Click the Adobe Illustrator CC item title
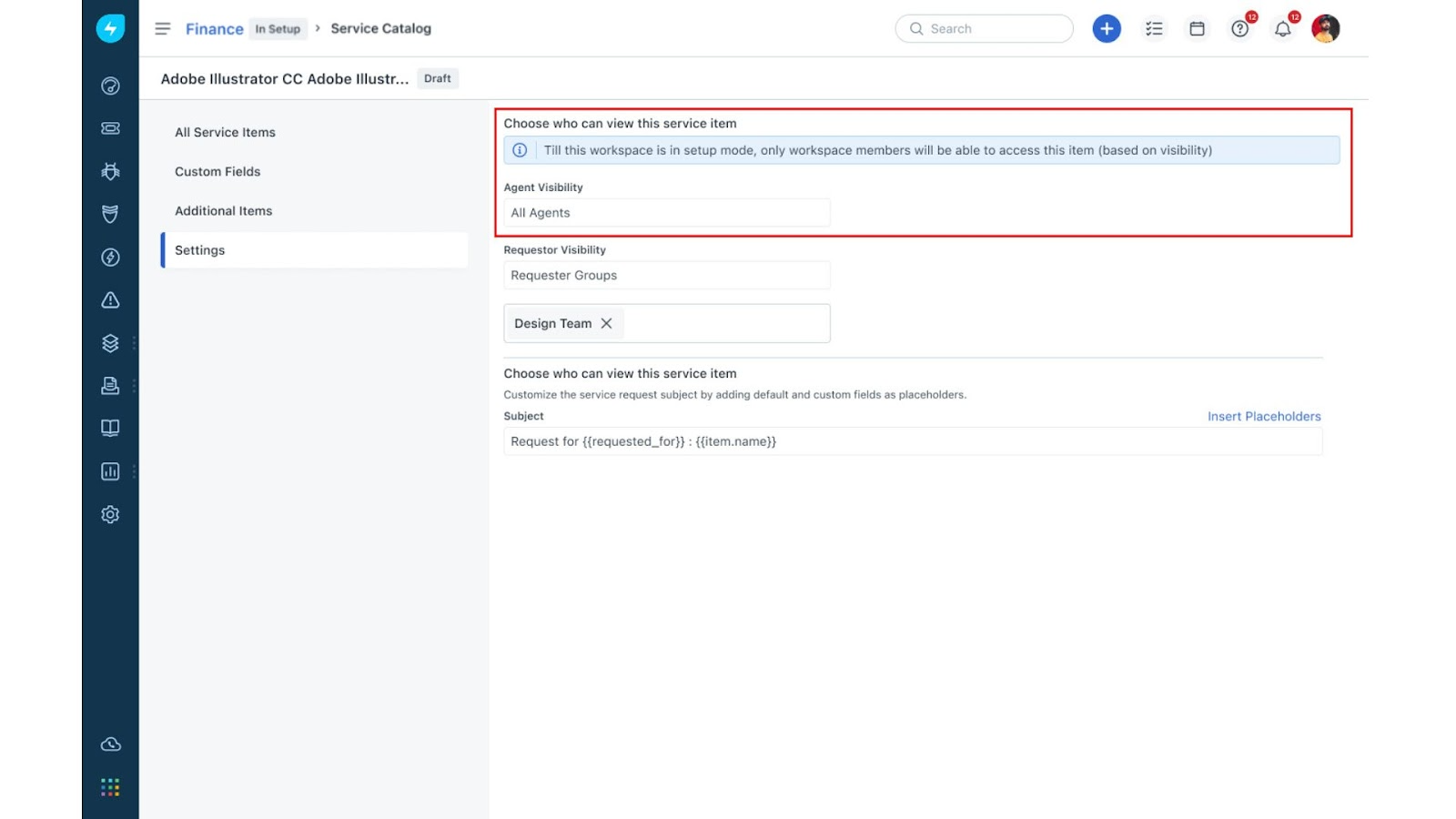1456x819 pixels. coord(285,79)
